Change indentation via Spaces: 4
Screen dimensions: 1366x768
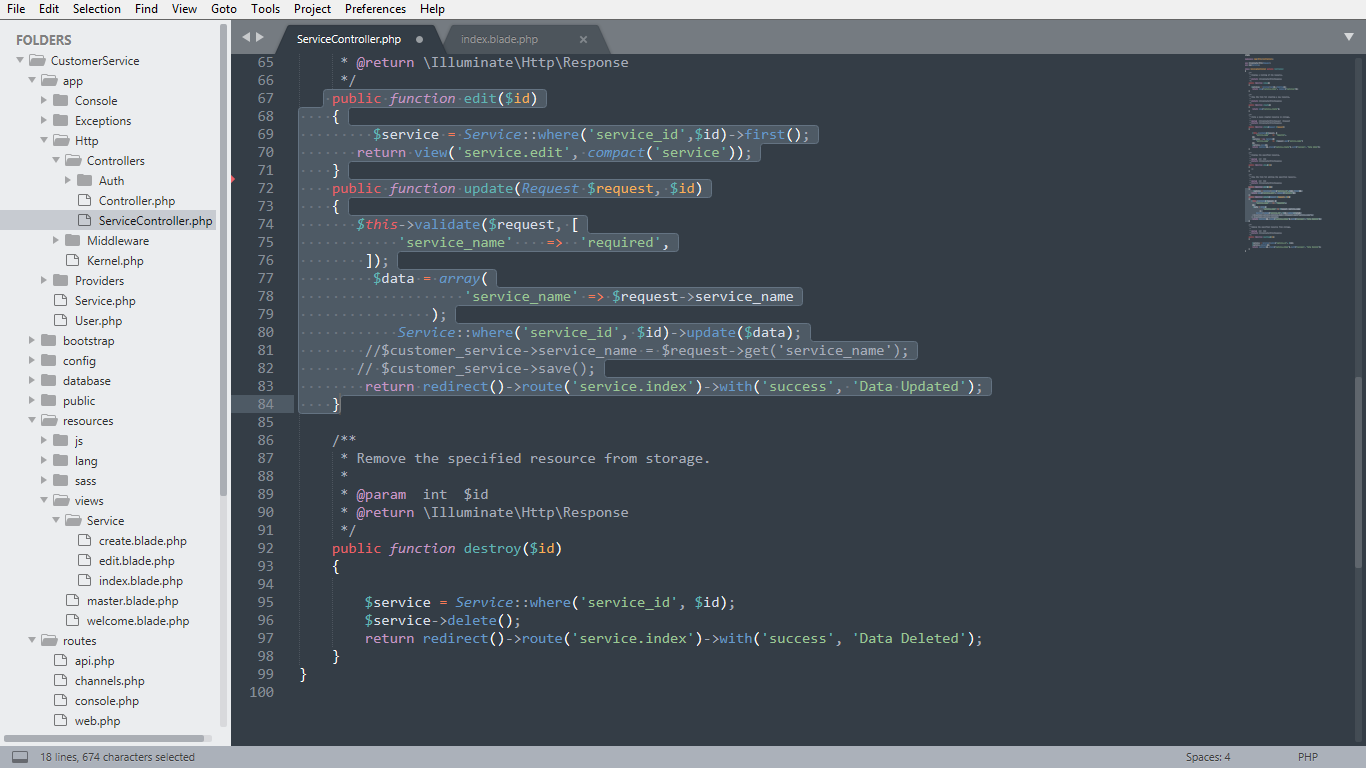[x=1208, y=757]
